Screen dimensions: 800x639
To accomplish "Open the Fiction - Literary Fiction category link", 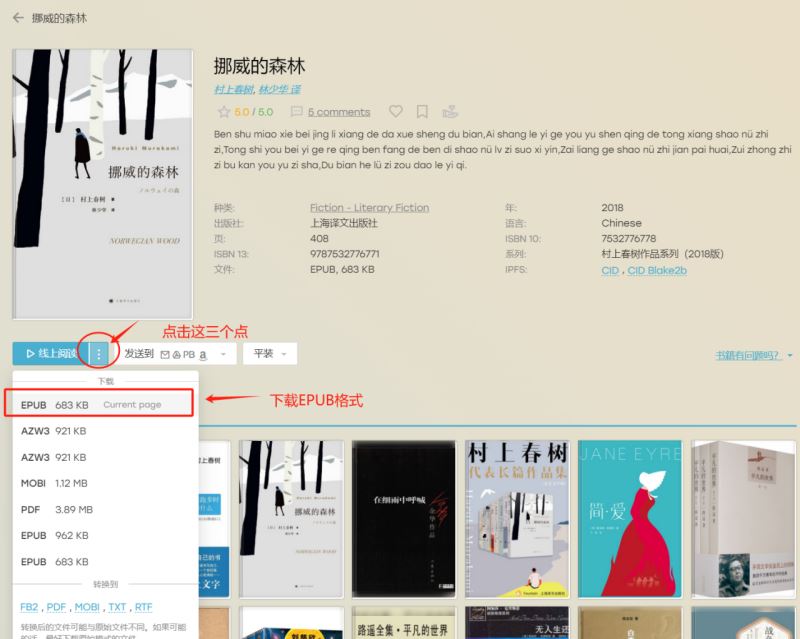I will (x=369, y=208).
